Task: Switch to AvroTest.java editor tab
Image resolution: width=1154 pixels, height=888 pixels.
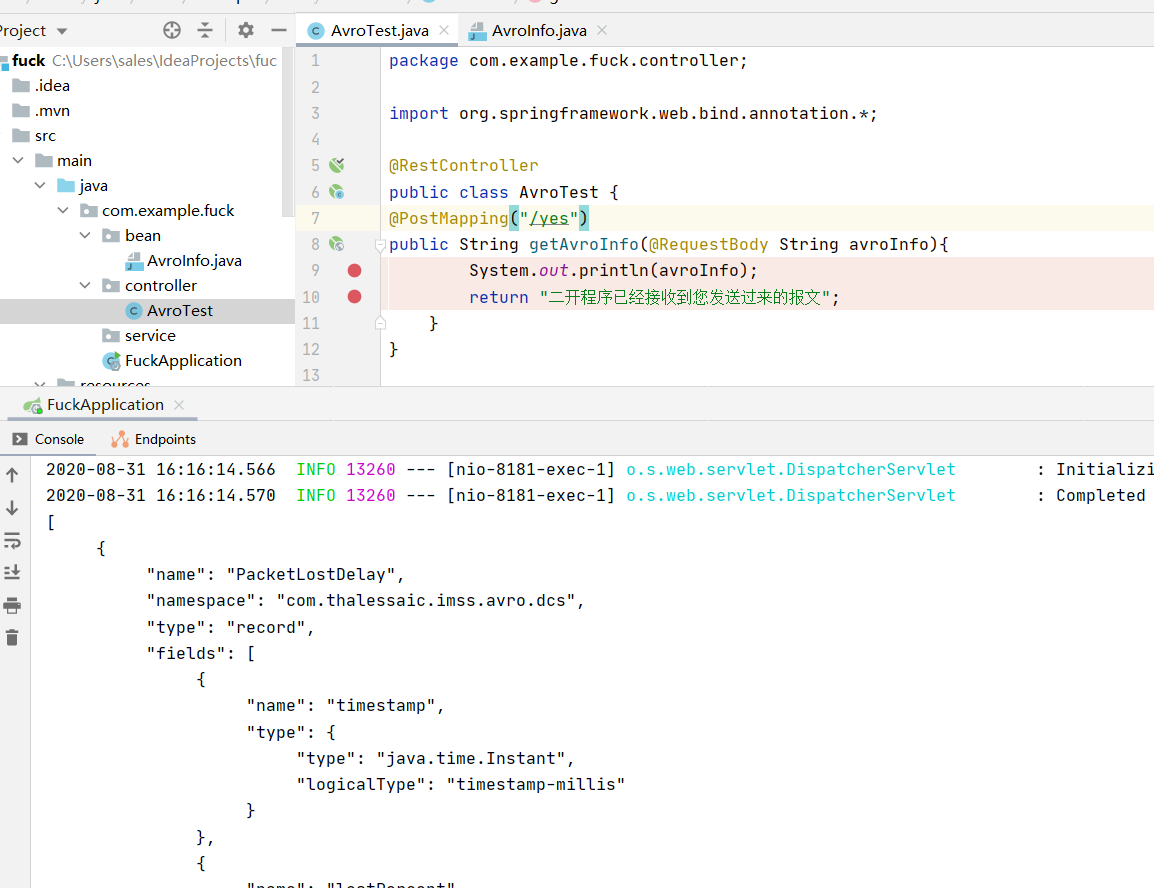Action: click(379, 30)
